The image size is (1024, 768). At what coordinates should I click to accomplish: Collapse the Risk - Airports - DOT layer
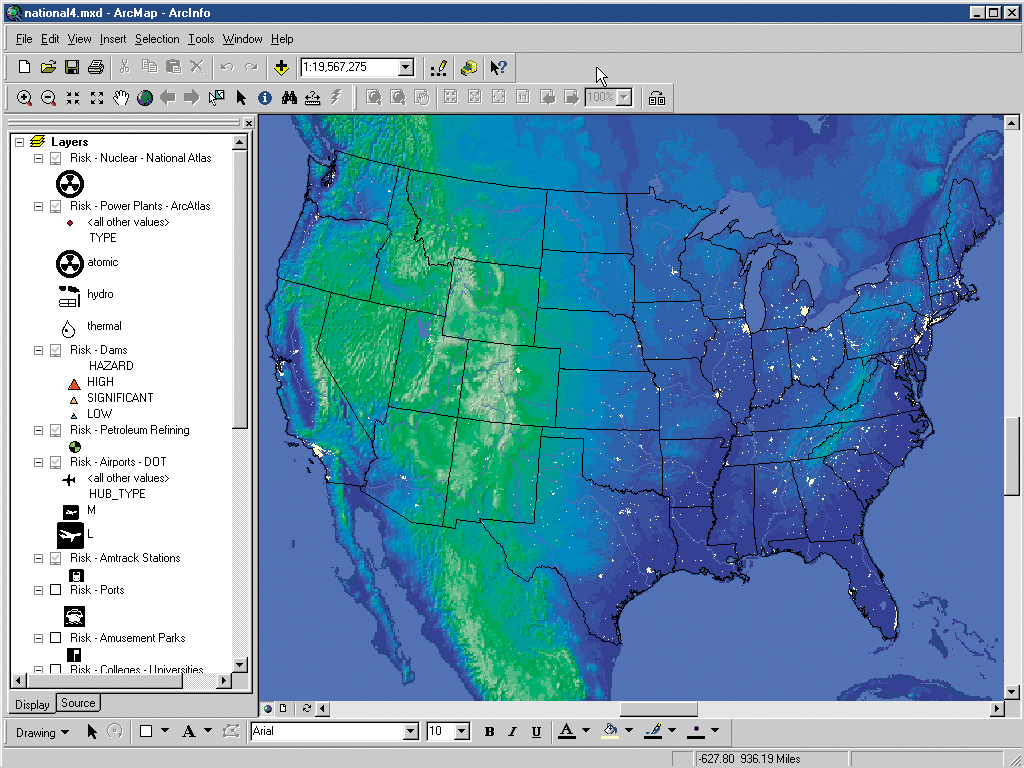point(39,462)
